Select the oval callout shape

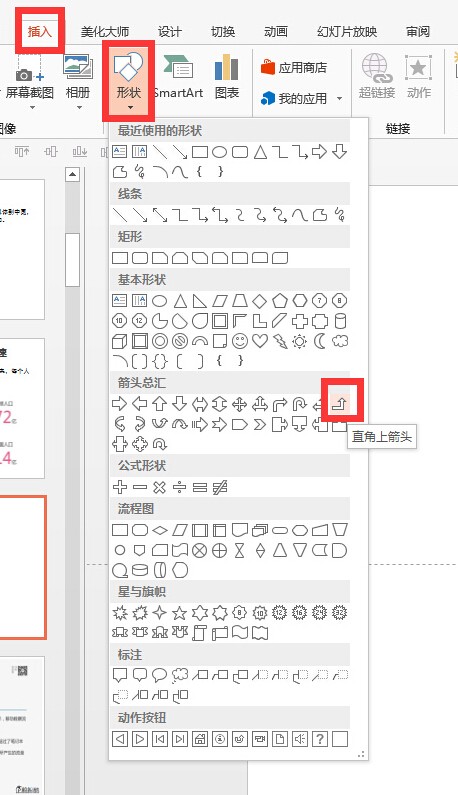pyautogui.click(x=160, y=675)
